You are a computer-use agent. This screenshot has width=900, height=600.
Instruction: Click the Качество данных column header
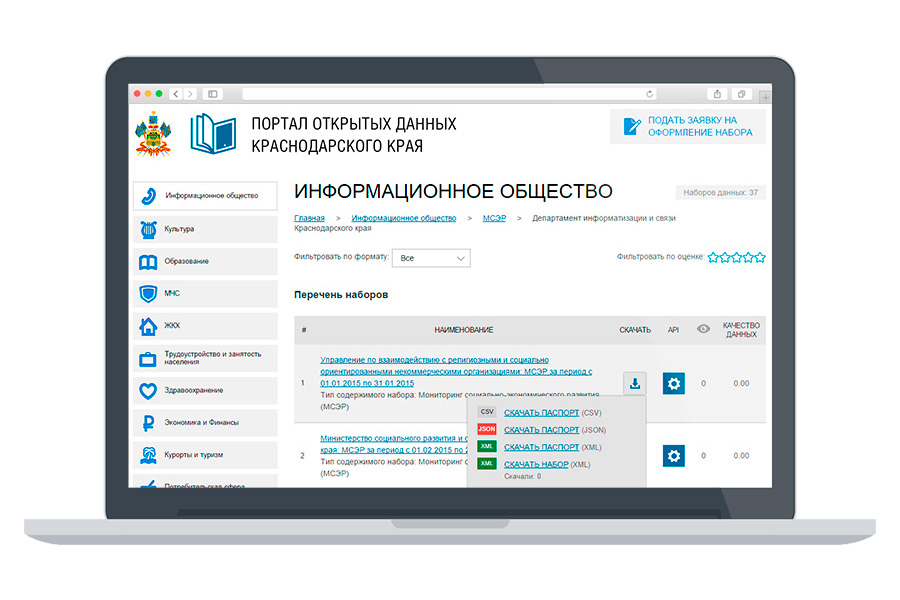(x=741, y=330)
